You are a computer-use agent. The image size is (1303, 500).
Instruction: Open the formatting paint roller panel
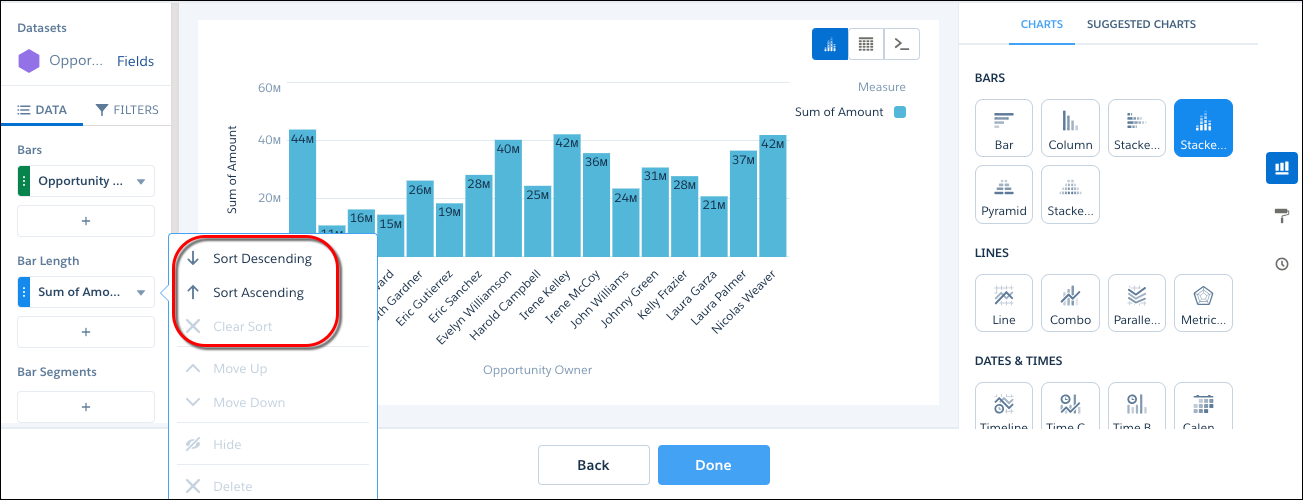[x=1282, y=215]
